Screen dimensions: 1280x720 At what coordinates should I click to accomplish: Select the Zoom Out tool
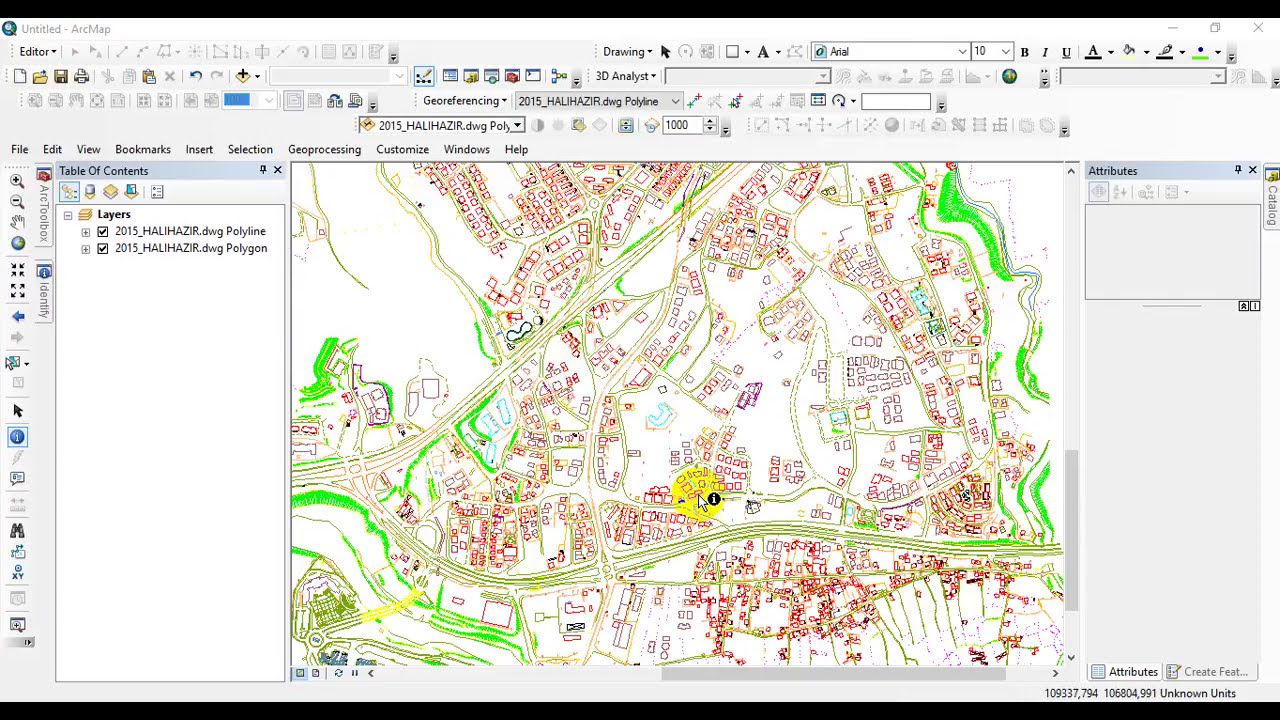17,202
